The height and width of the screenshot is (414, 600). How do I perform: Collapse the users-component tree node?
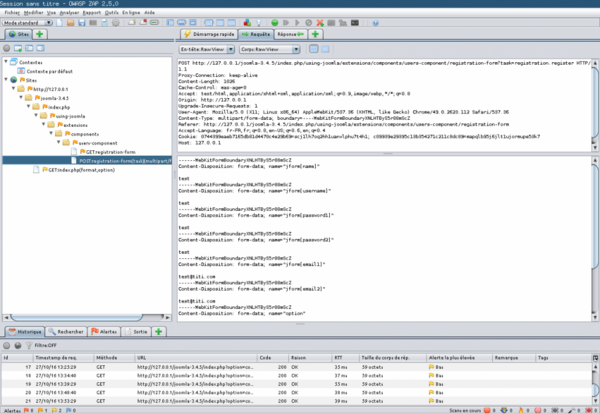pyautogui.click(x=59, y=142)
